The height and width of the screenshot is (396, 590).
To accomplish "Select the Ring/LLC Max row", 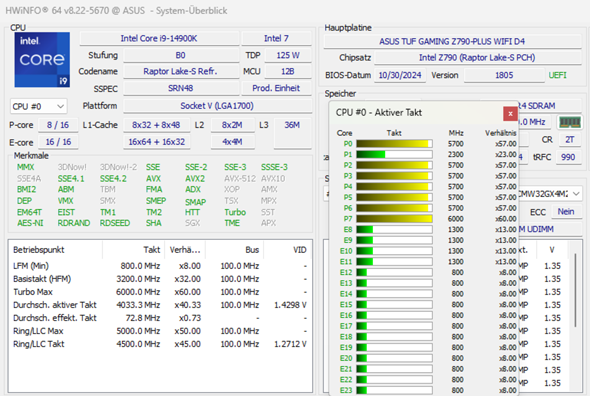I will pyautogui.click(x=160, y=331).
